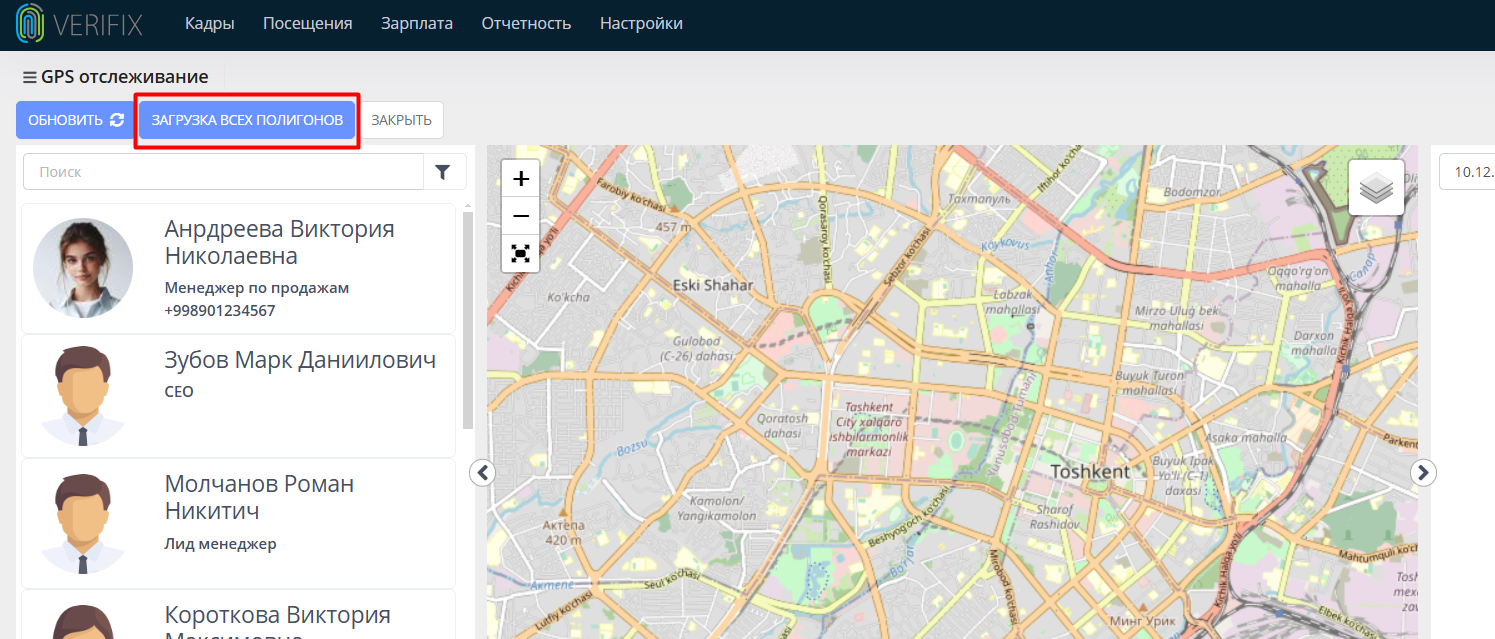This screenshot has width=1495, height=639.
Task: Zoom out on the map
Action: 520,216
